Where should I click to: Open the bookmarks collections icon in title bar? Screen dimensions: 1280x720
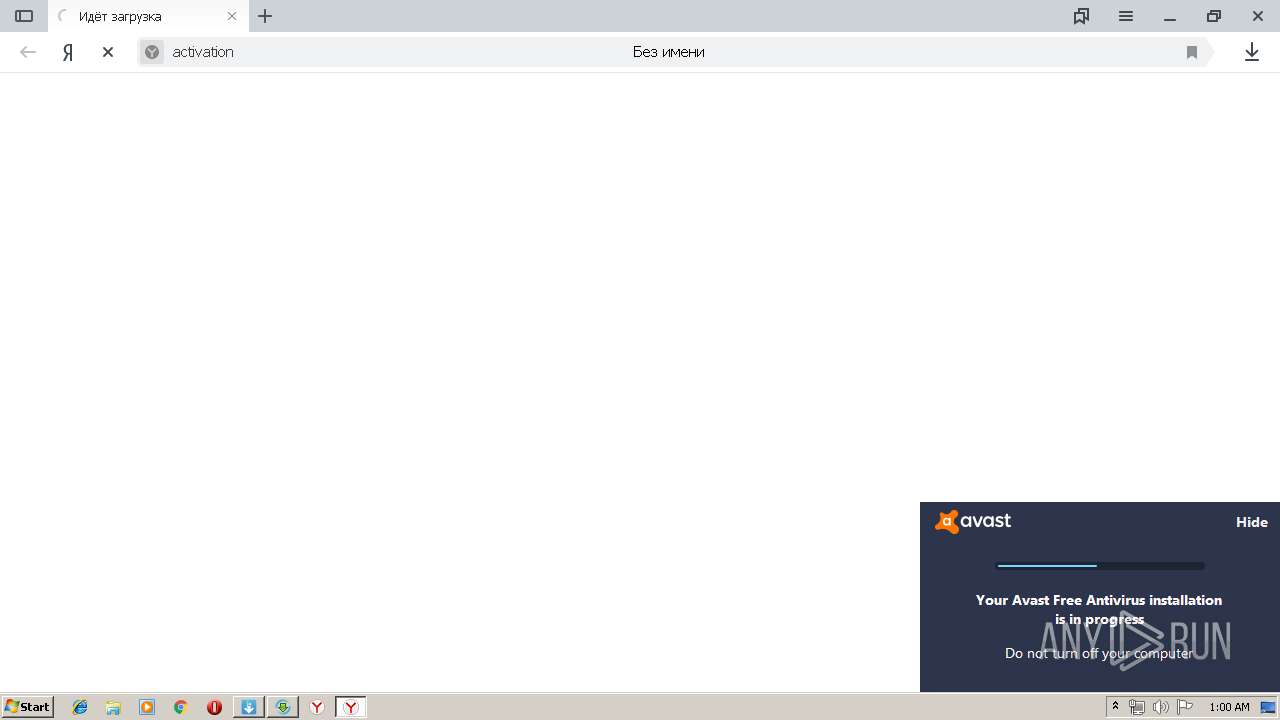click(1081, 16)
